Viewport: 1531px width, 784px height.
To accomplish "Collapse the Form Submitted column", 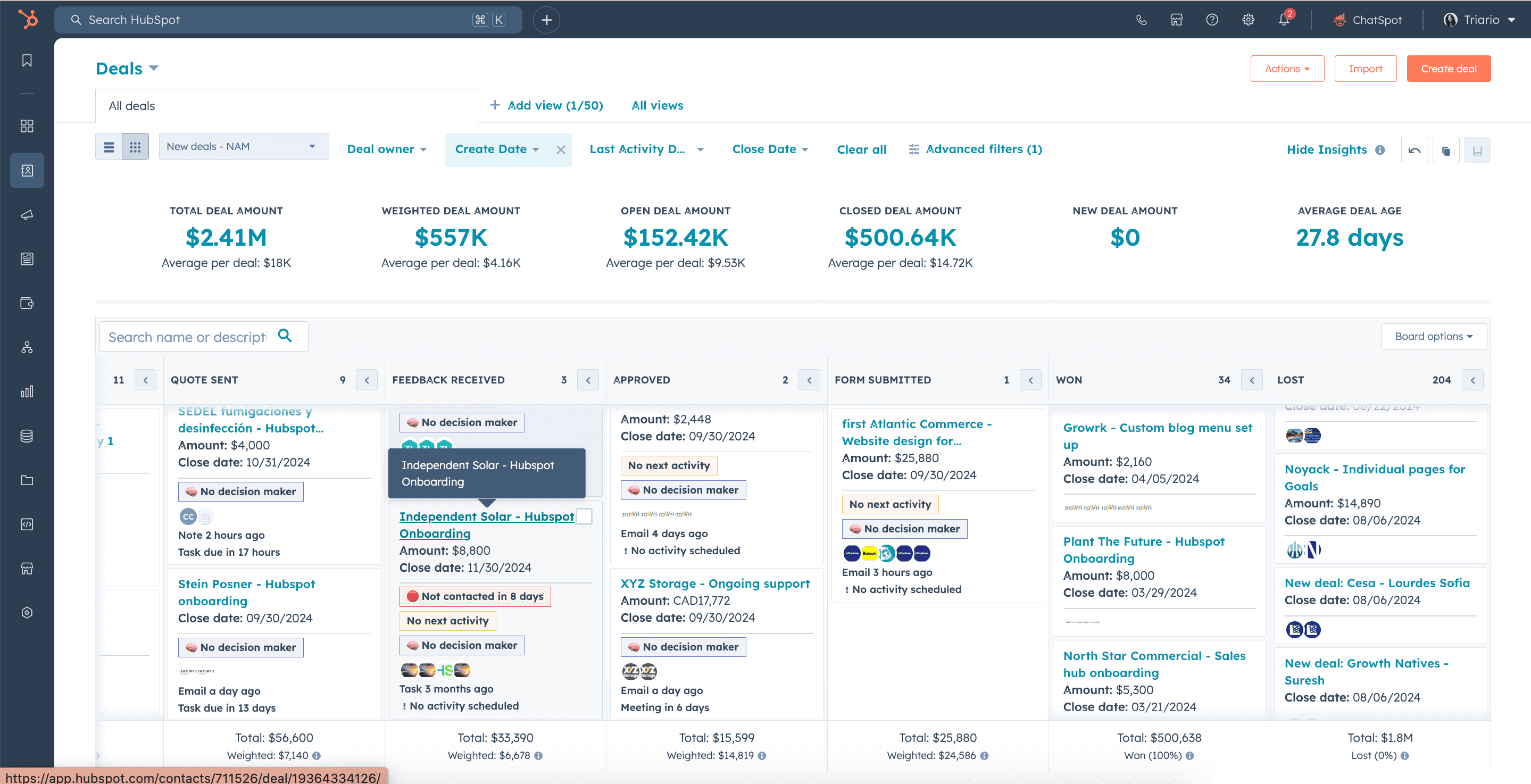I will coord(1030,380).
